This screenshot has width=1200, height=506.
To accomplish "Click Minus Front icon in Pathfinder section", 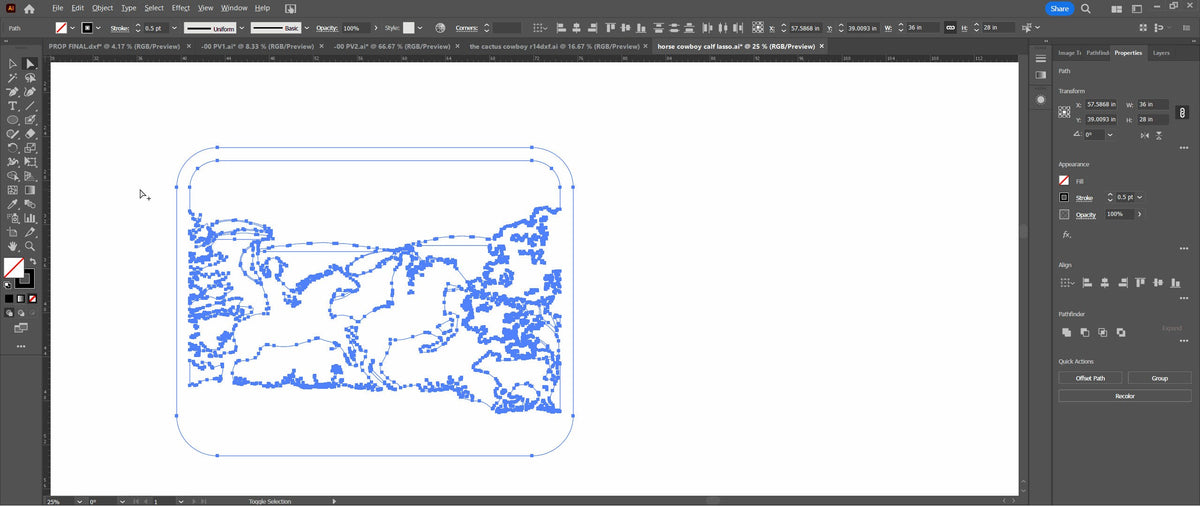I will click(x=1085, y=331).
